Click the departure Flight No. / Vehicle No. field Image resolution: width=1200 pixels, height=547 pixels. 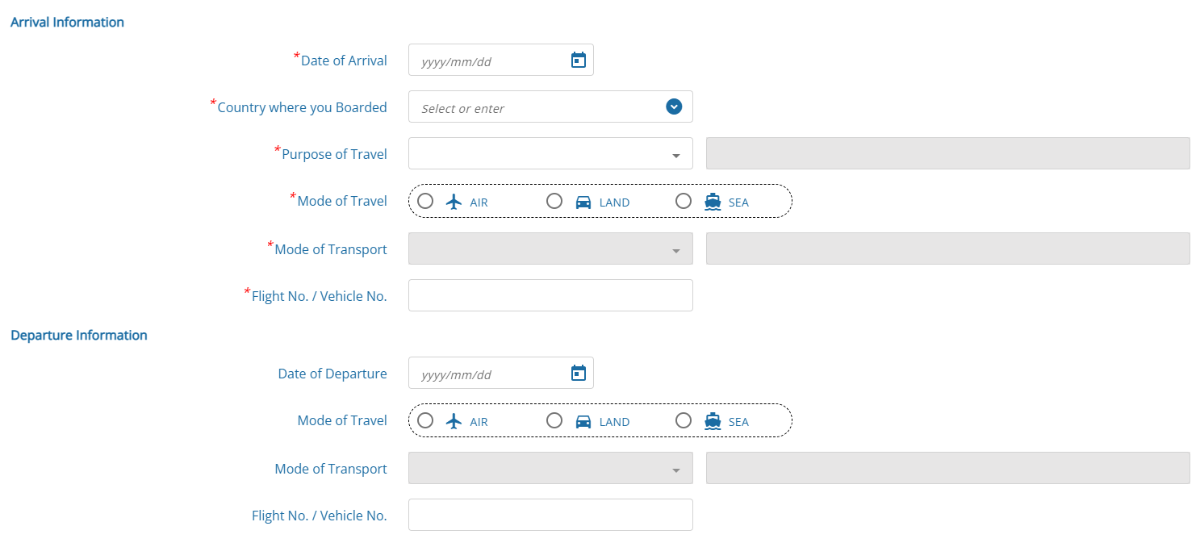[550, 515]
